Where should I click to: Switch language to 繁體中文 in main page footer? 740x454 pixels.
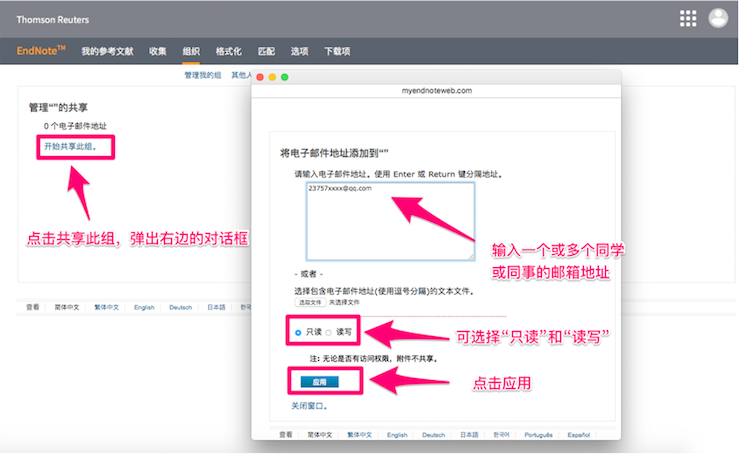(x=107, y=307)
